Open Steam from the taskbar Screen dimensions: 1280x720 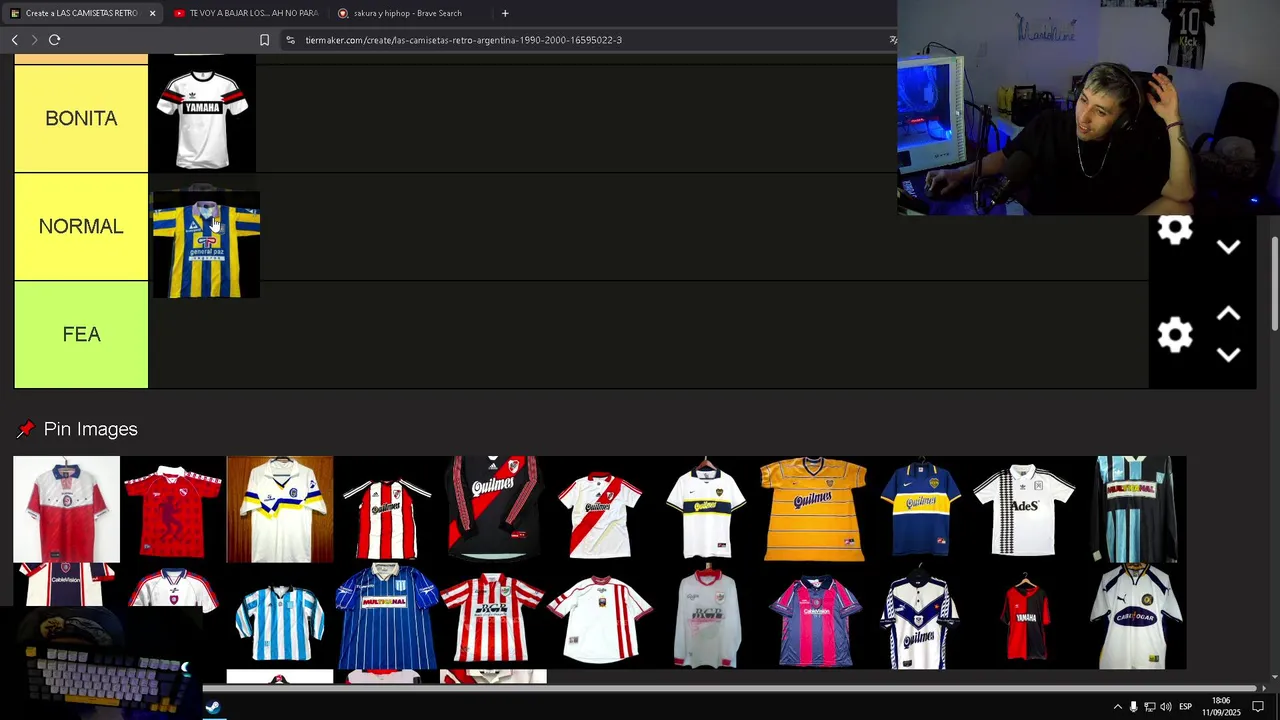[212, 707]
